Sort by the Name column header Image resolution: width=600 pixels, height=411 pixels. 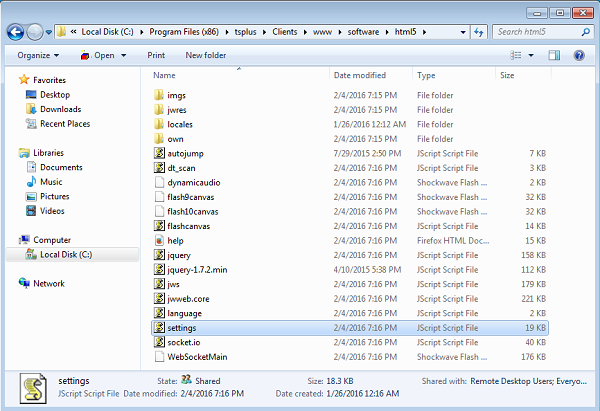[165, 75]
